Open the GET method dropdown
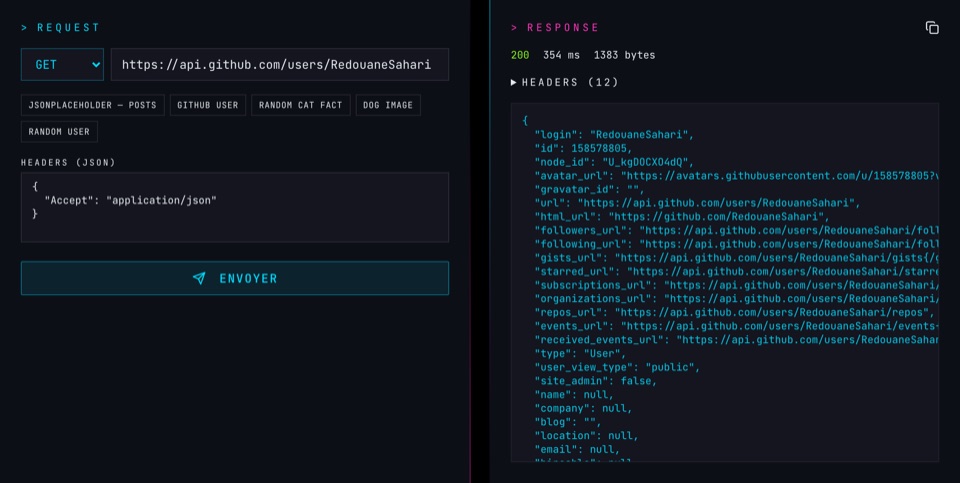 coord(62,64)
